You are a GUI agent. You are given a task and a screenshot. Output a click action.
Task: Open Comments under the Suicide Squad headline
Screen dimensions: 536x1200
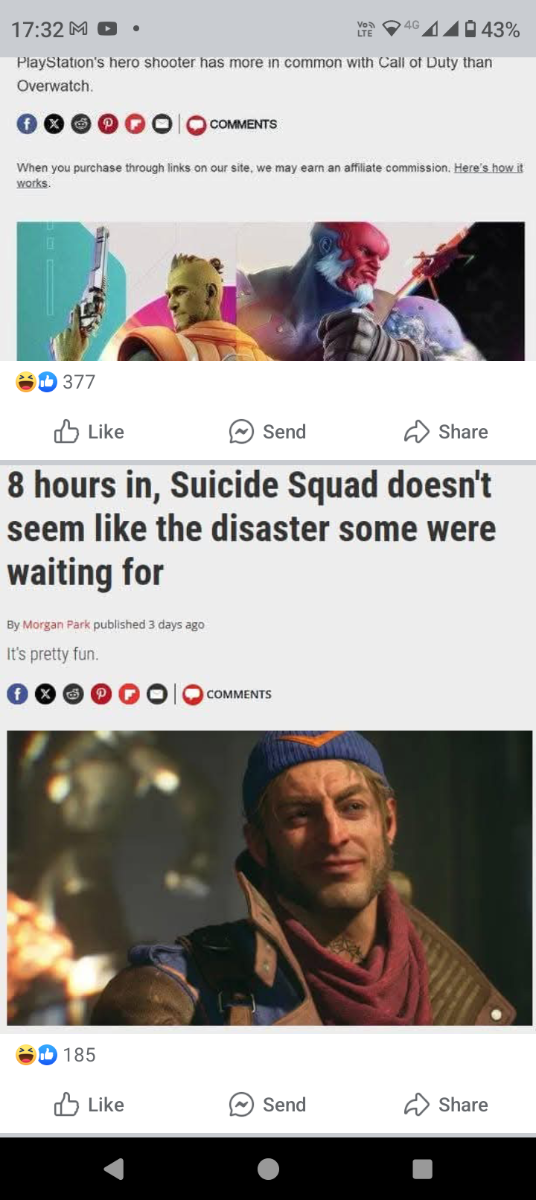pyautogui.click(x=227, y=693)
